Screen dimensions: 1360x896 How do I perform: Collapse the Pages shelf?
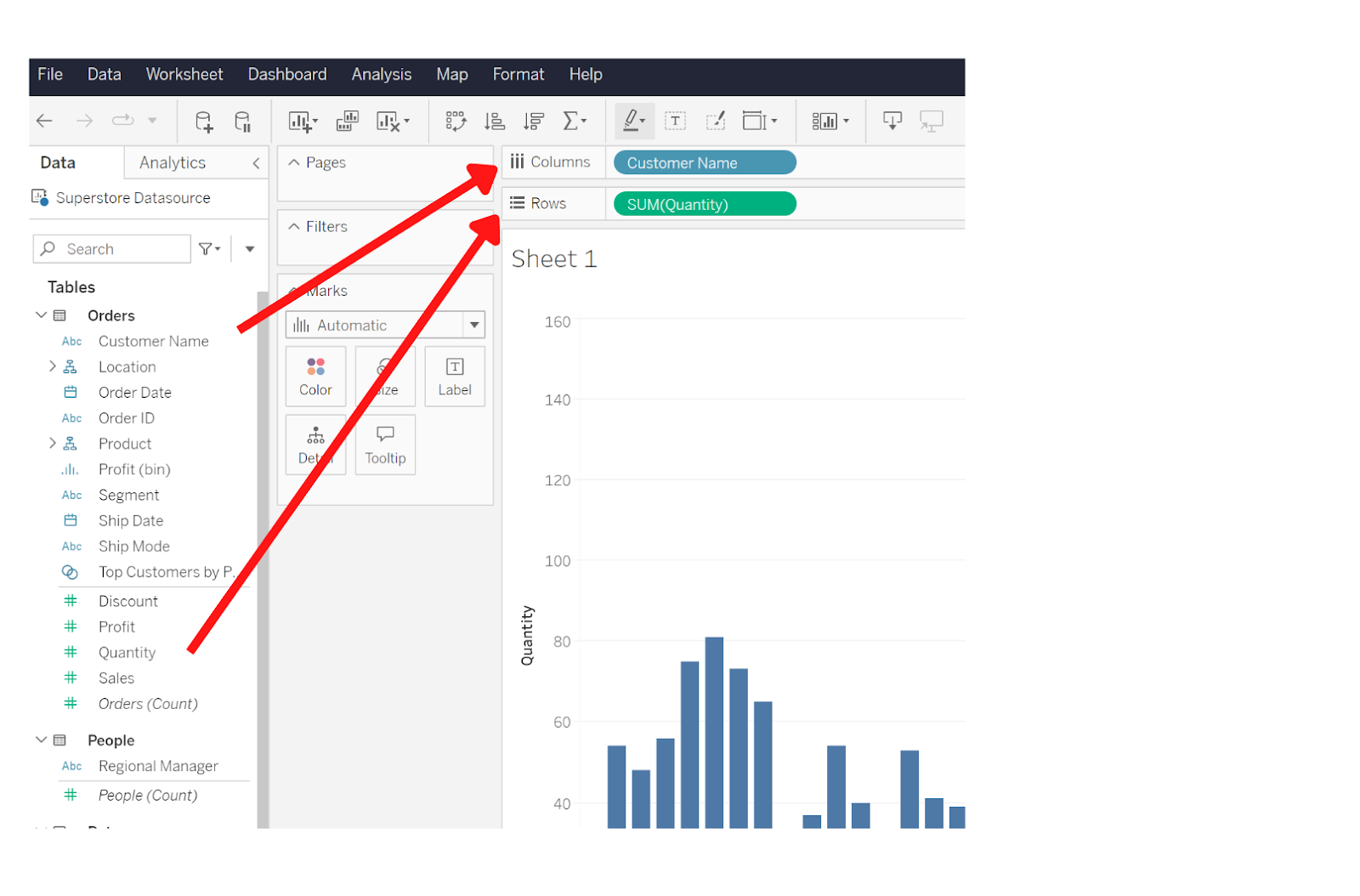point(294,162)
